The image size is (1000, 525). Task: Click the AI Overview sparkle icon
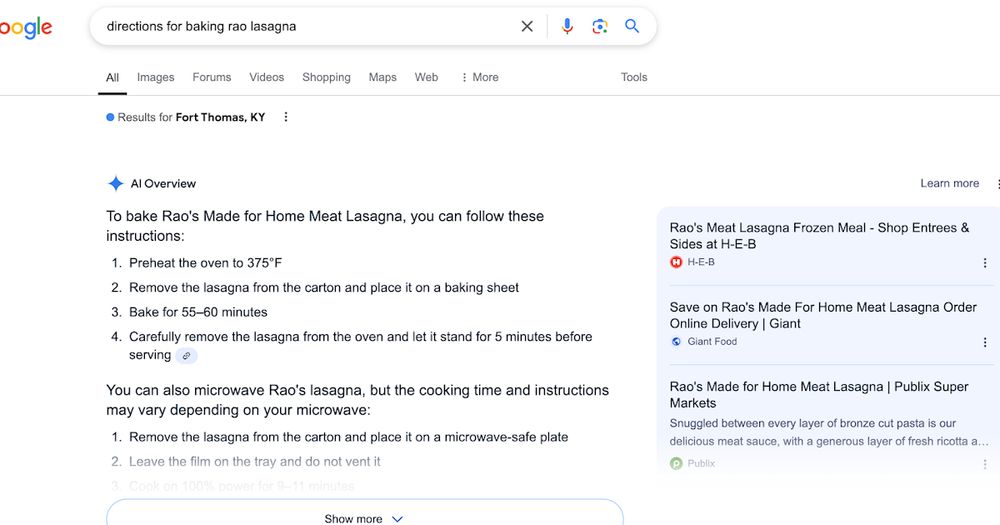click(115, 184)
